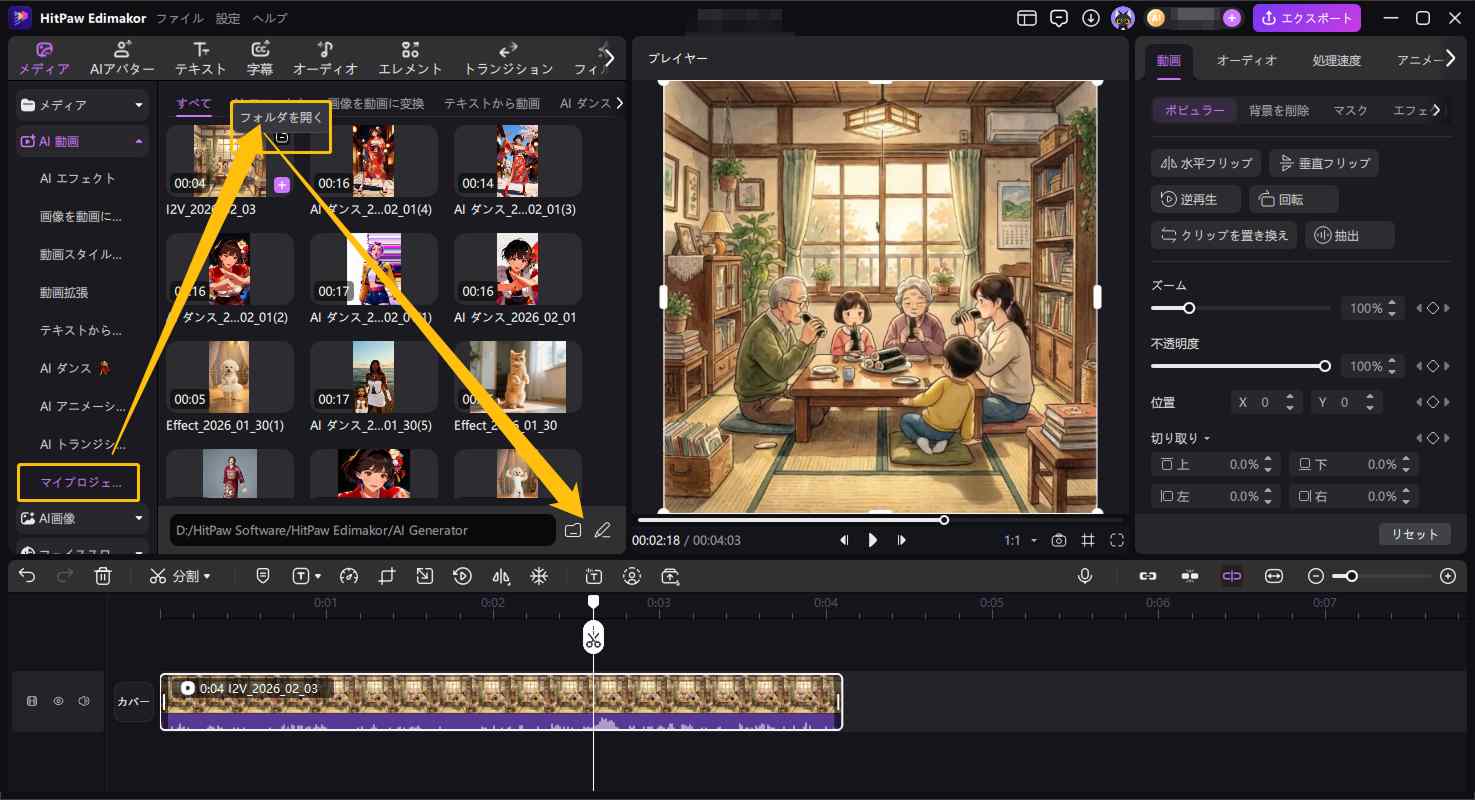The image size is (1475, 800).
Task: Open the トランジション panel in the top toolbar
Action: (507, 58)
